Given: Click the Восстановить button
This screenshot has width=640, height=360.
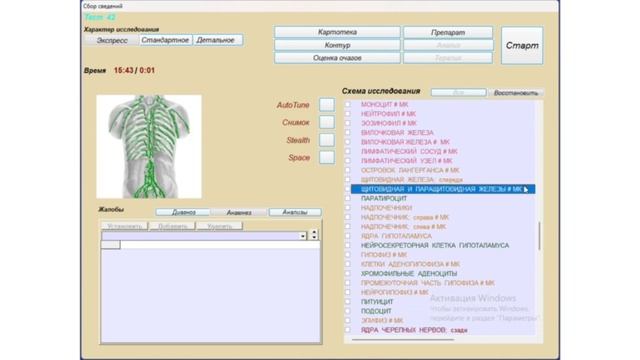Looking at the screenshot, I should pyautogui.click(x=516, y=93).
